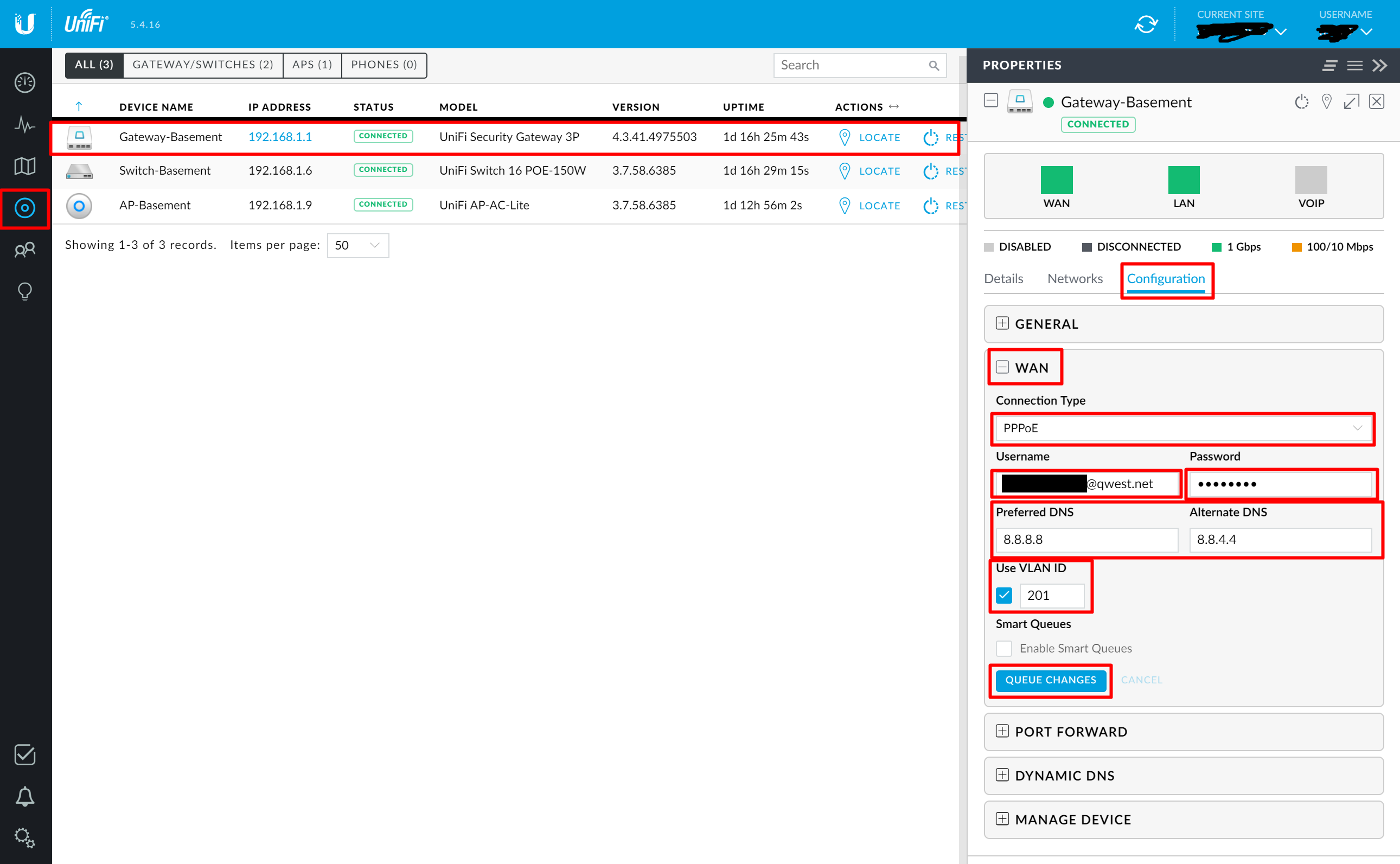Switch to the Details tab
1400x864 pixels.
[x=1003, y=279]
